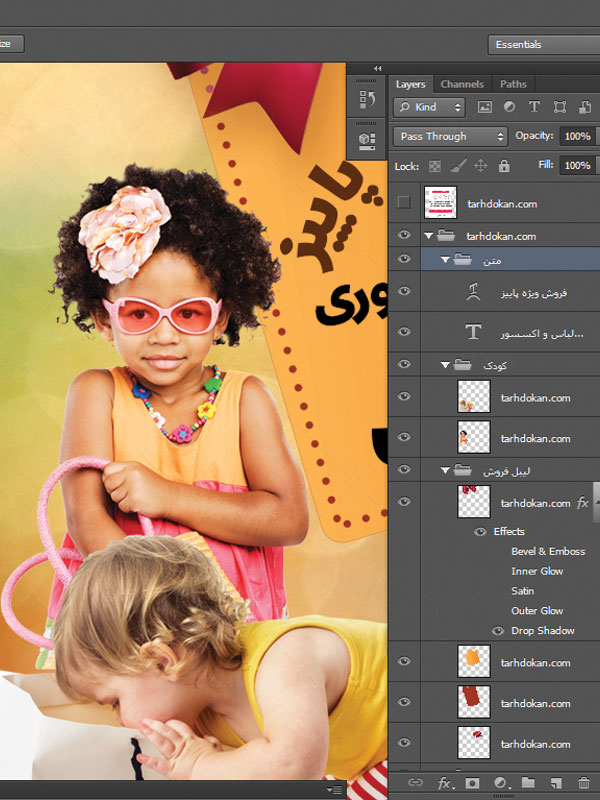Lock all with the padlock icon
This screenshot has height=800, width=600.
(504, 166)
